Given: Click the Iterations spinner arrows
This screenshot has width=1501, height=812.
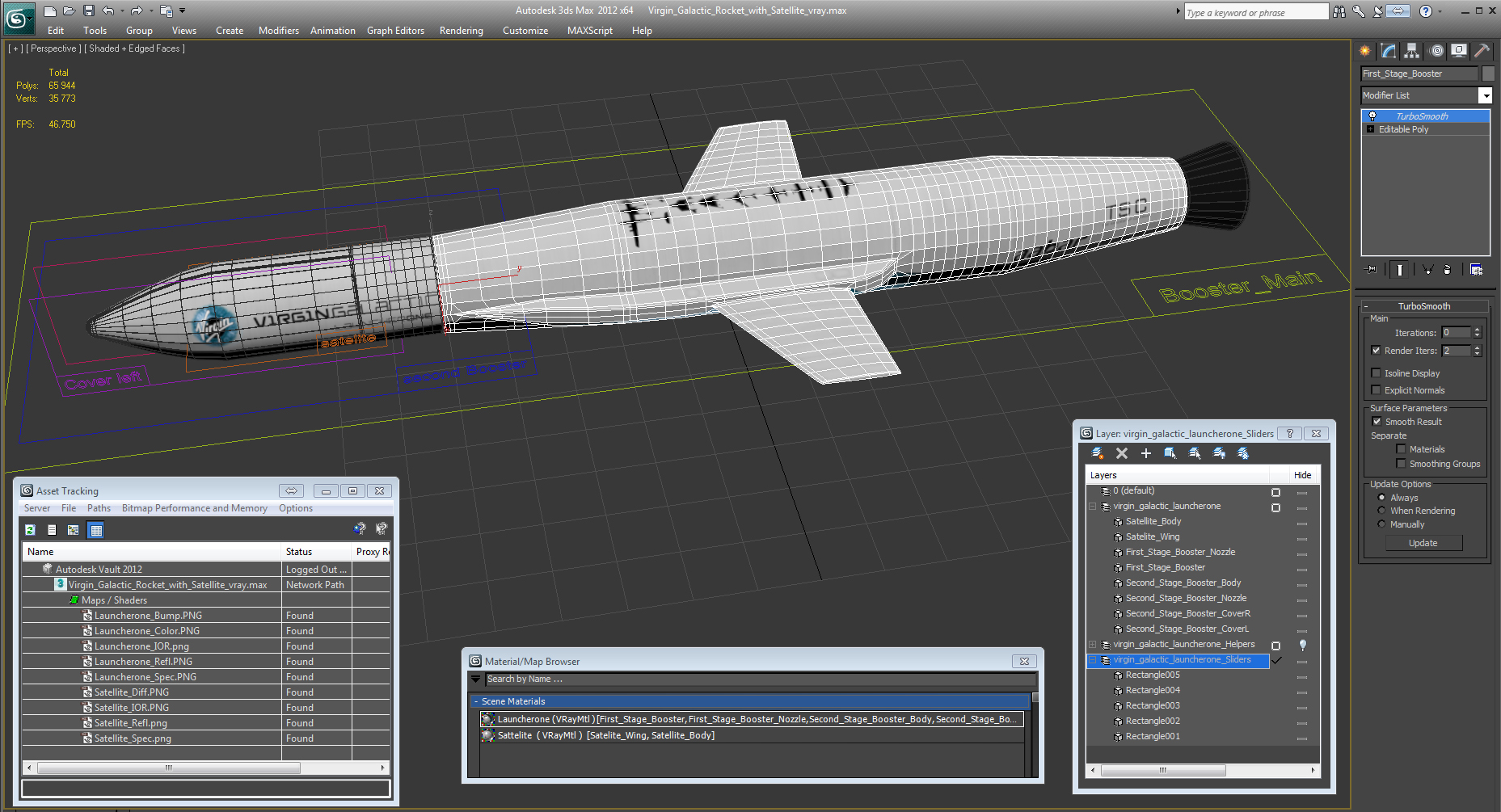Looking at the screenshot, I should (x=1478, y=333).
